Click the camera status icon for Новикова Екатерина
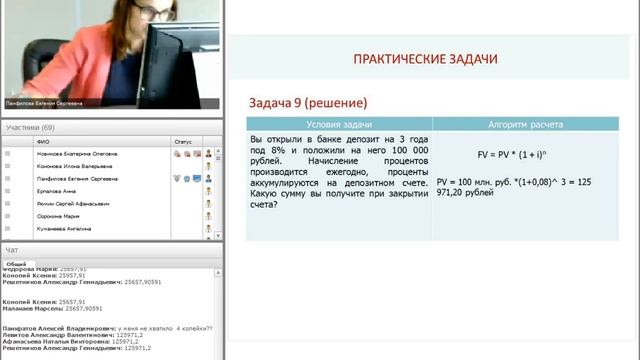640x360 pixels. point(187,154)
